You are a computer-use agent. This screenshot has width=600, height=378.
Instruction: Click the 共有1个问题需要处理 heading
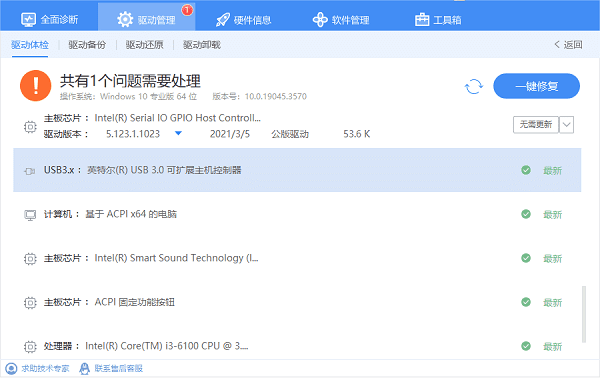click(130, 81)
